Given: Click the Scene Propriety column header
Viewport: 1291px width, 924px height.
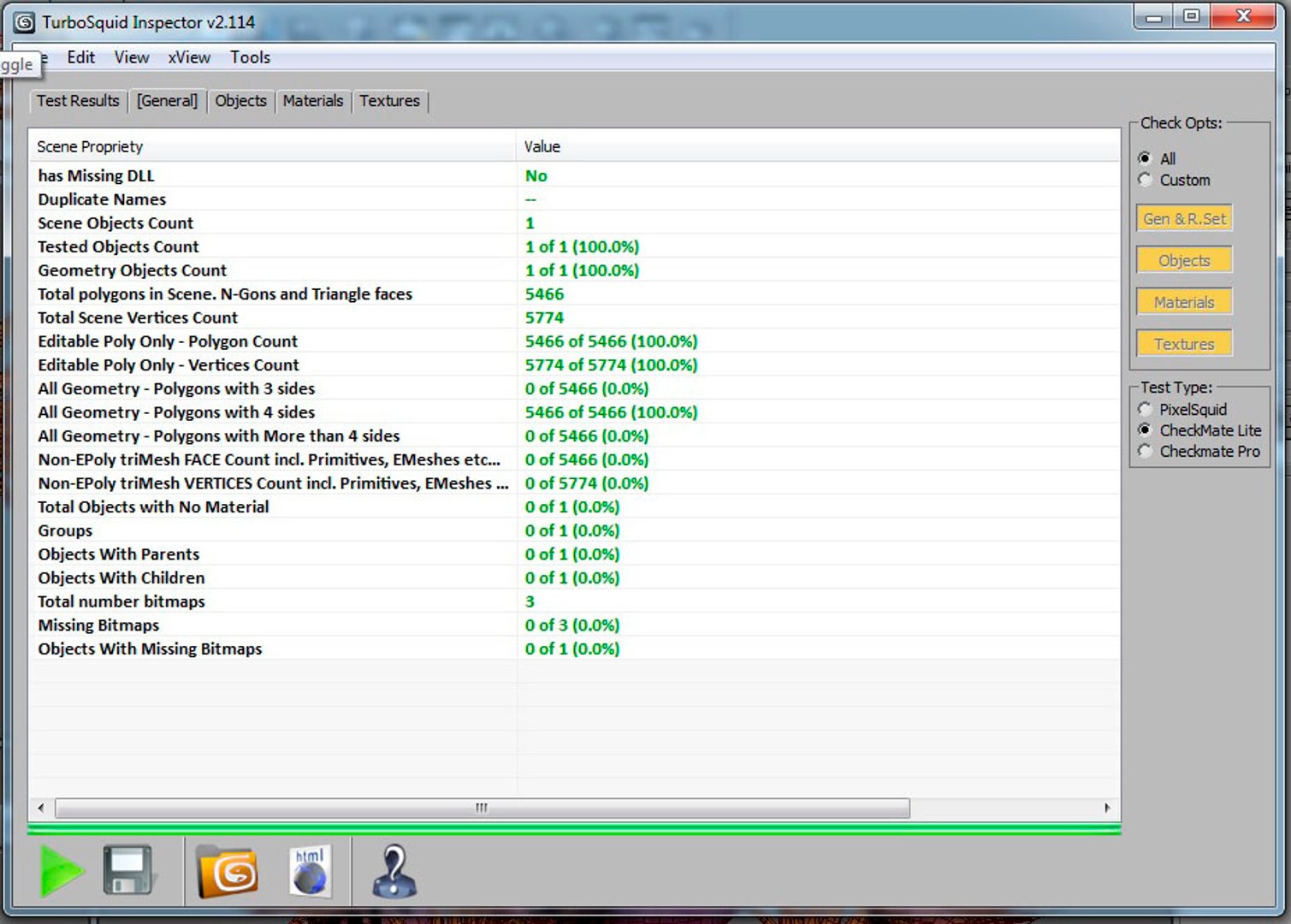Looking at the screenshot, I should click(273, 146).
